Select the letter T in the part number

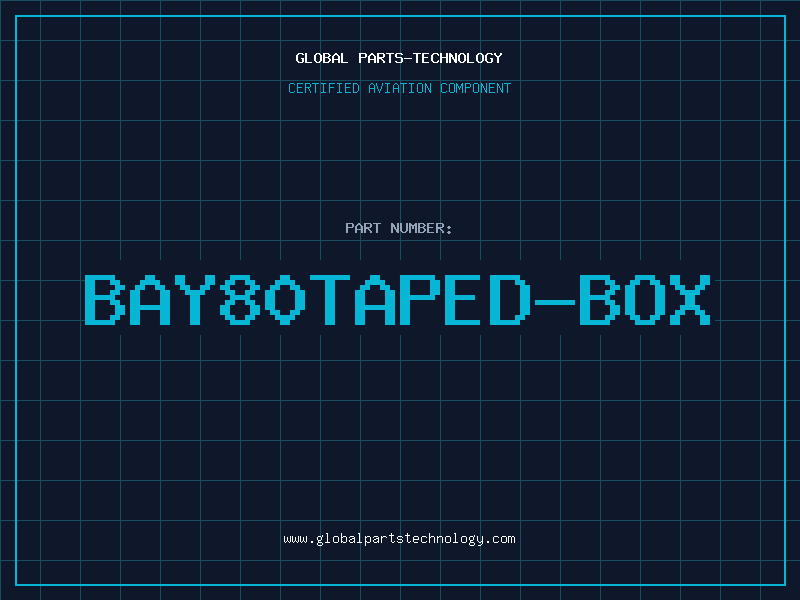(x=330, y=299)
